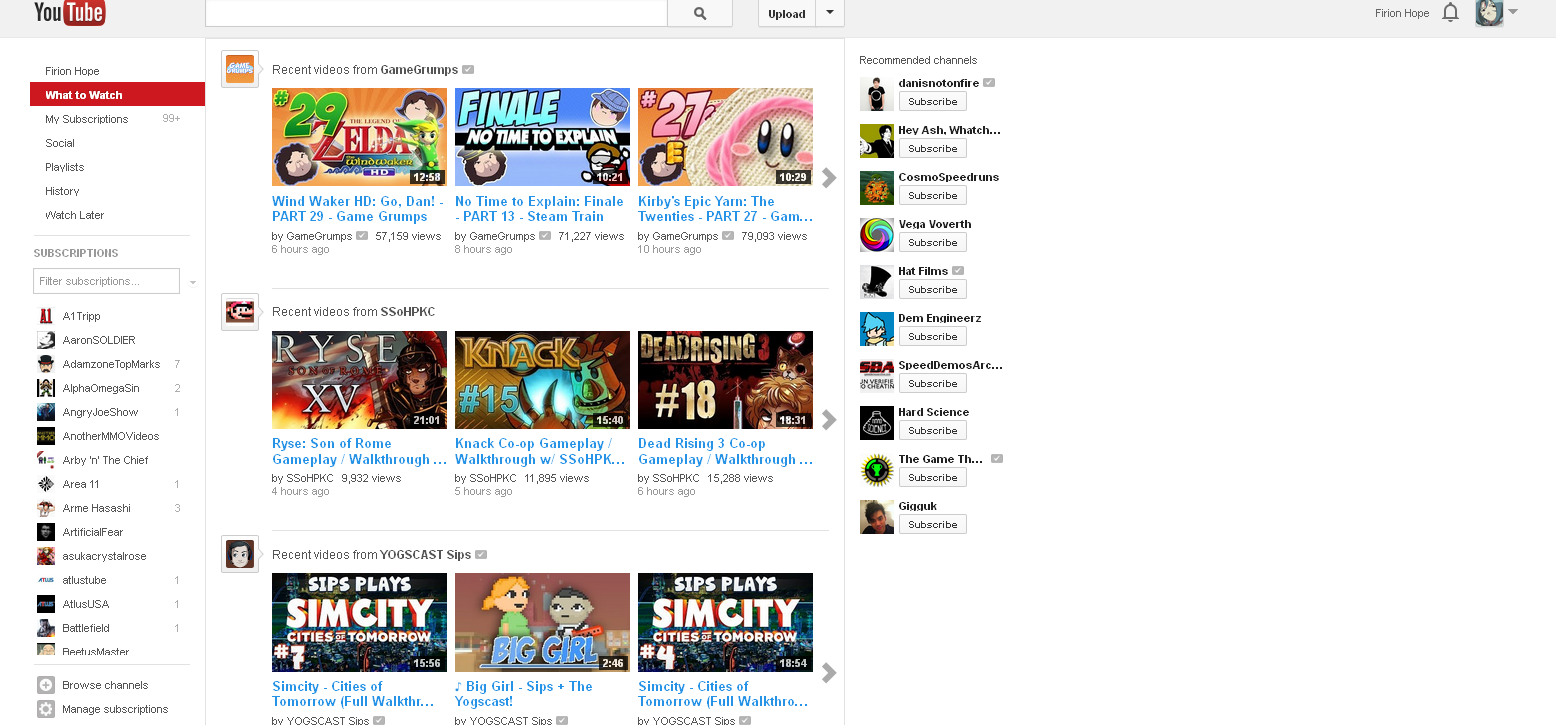1556x725 pixels.
Task: Show more YOGSCAST Sips videos arrow
Action: tap(828, 673)
